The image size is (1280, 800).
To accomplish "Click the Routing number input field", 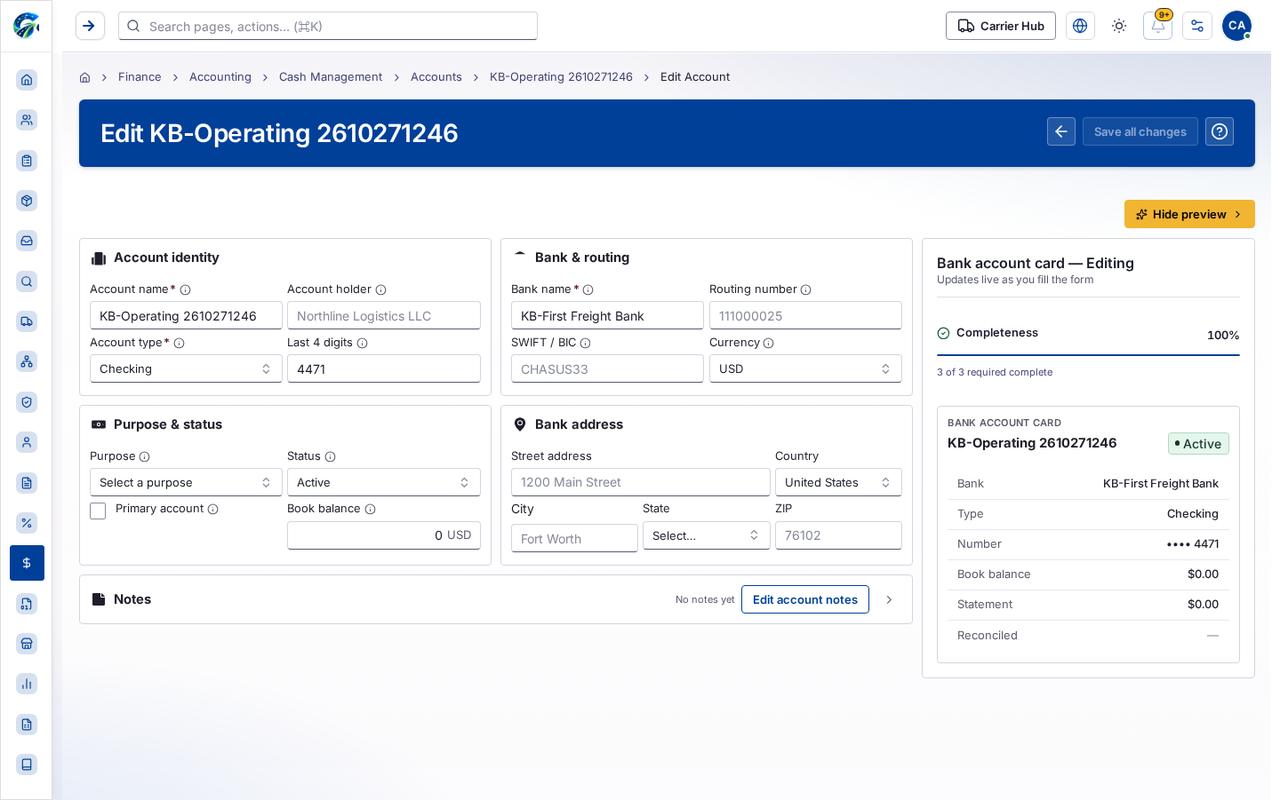I will coord(805,316).
